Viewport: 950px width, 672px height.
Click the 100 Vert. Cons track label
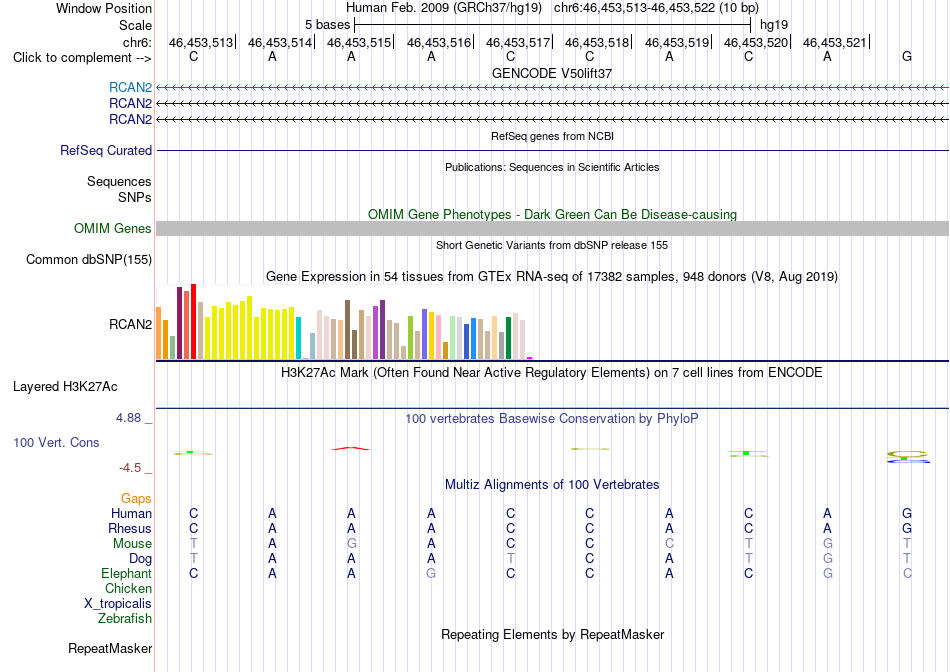pos(56,442)
